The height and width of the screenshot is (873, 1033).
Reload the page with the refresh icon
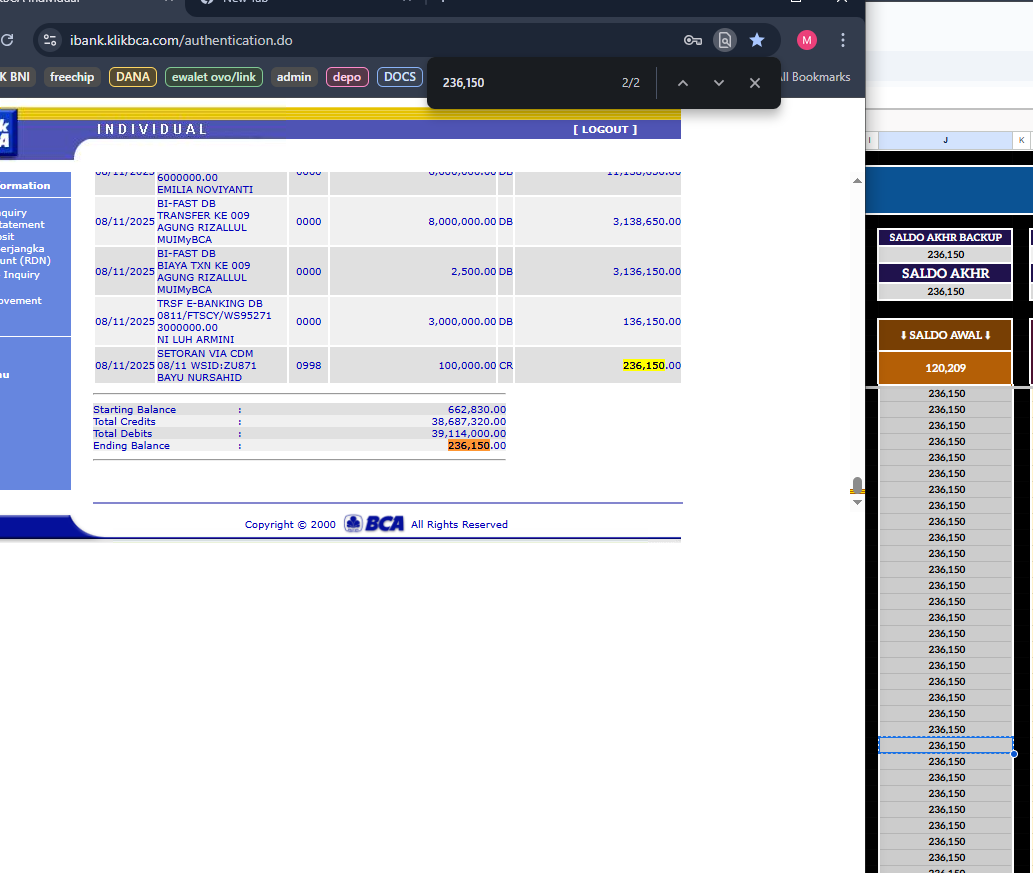(7, 40)
